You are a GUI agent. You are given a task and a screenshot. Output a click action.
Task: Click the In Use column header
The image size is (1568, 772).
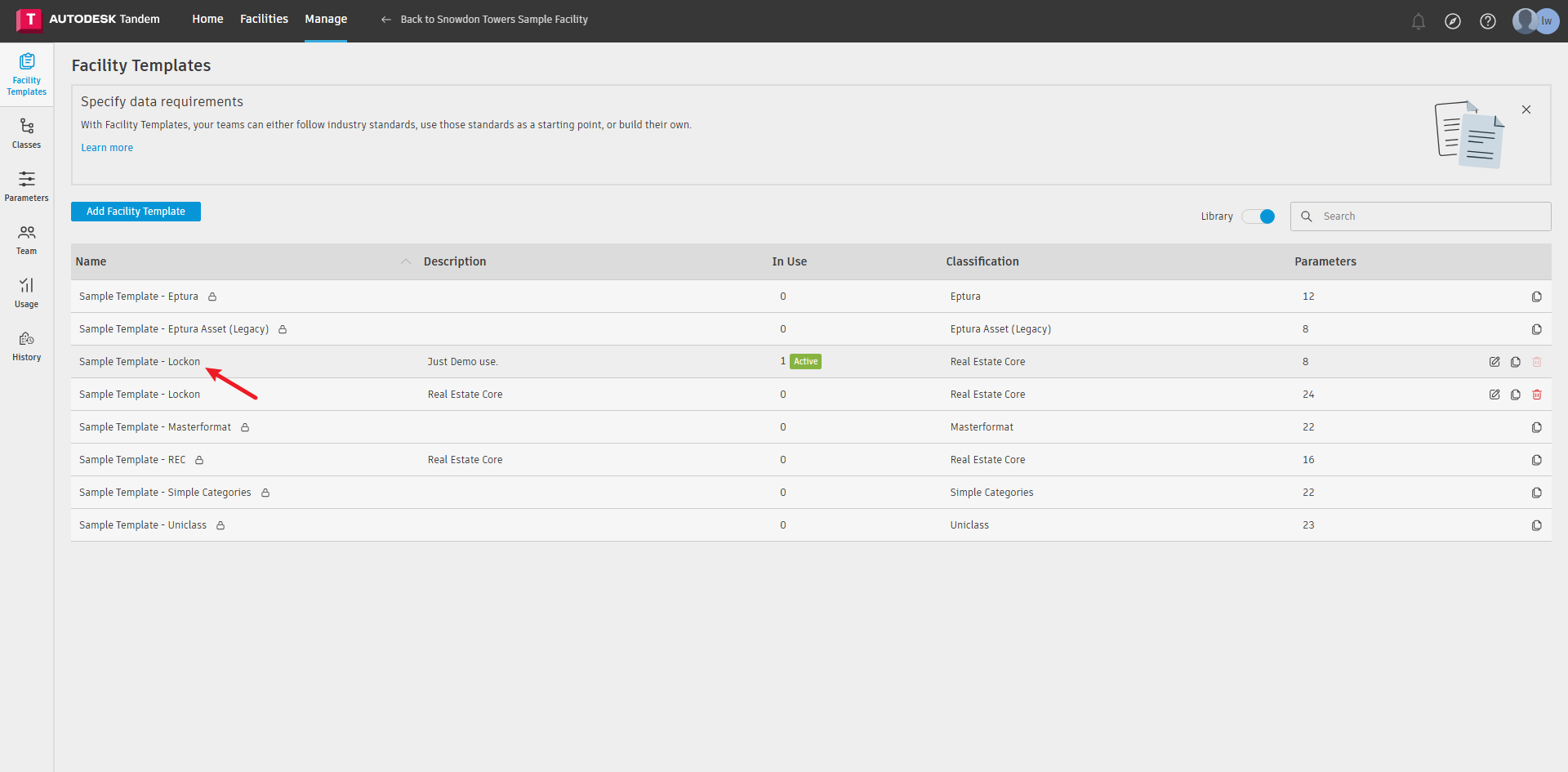click(790, 261)
